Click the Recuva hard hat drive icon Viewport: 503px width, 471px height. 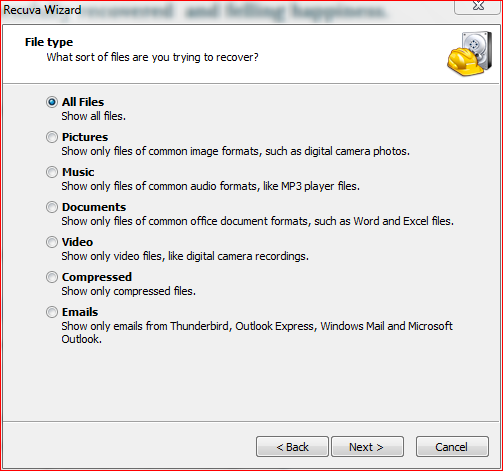(470, 53)
